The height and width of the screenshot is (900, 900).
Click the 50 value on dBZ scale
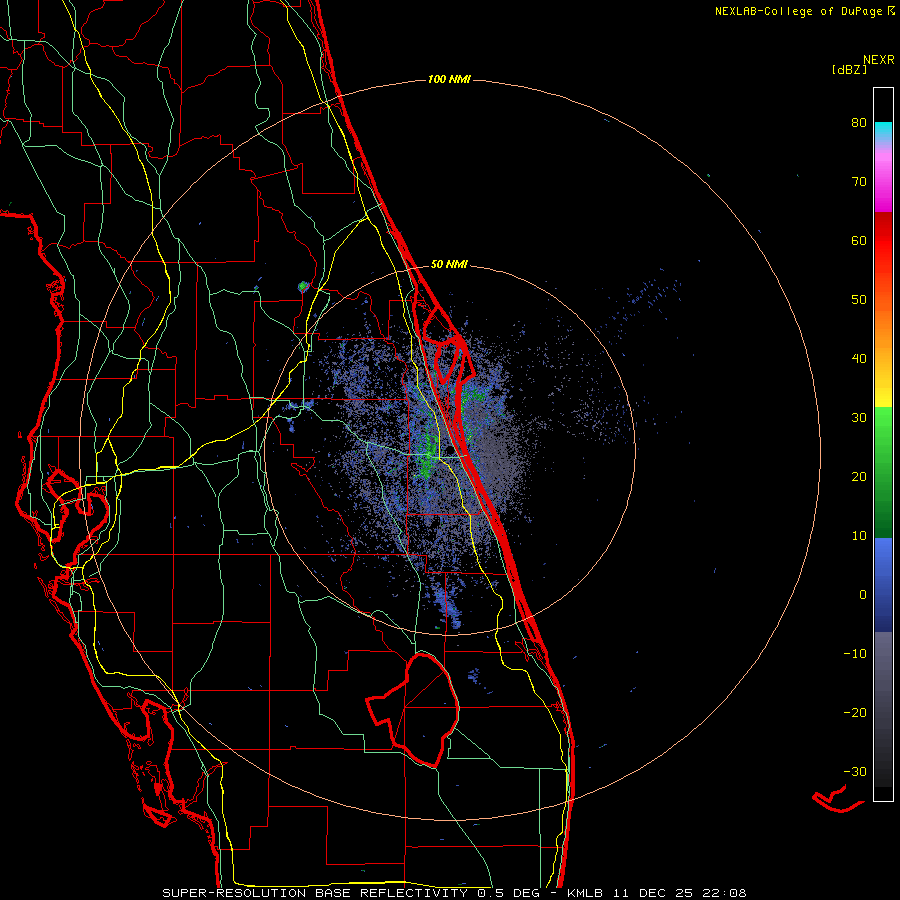pos(859,300)
